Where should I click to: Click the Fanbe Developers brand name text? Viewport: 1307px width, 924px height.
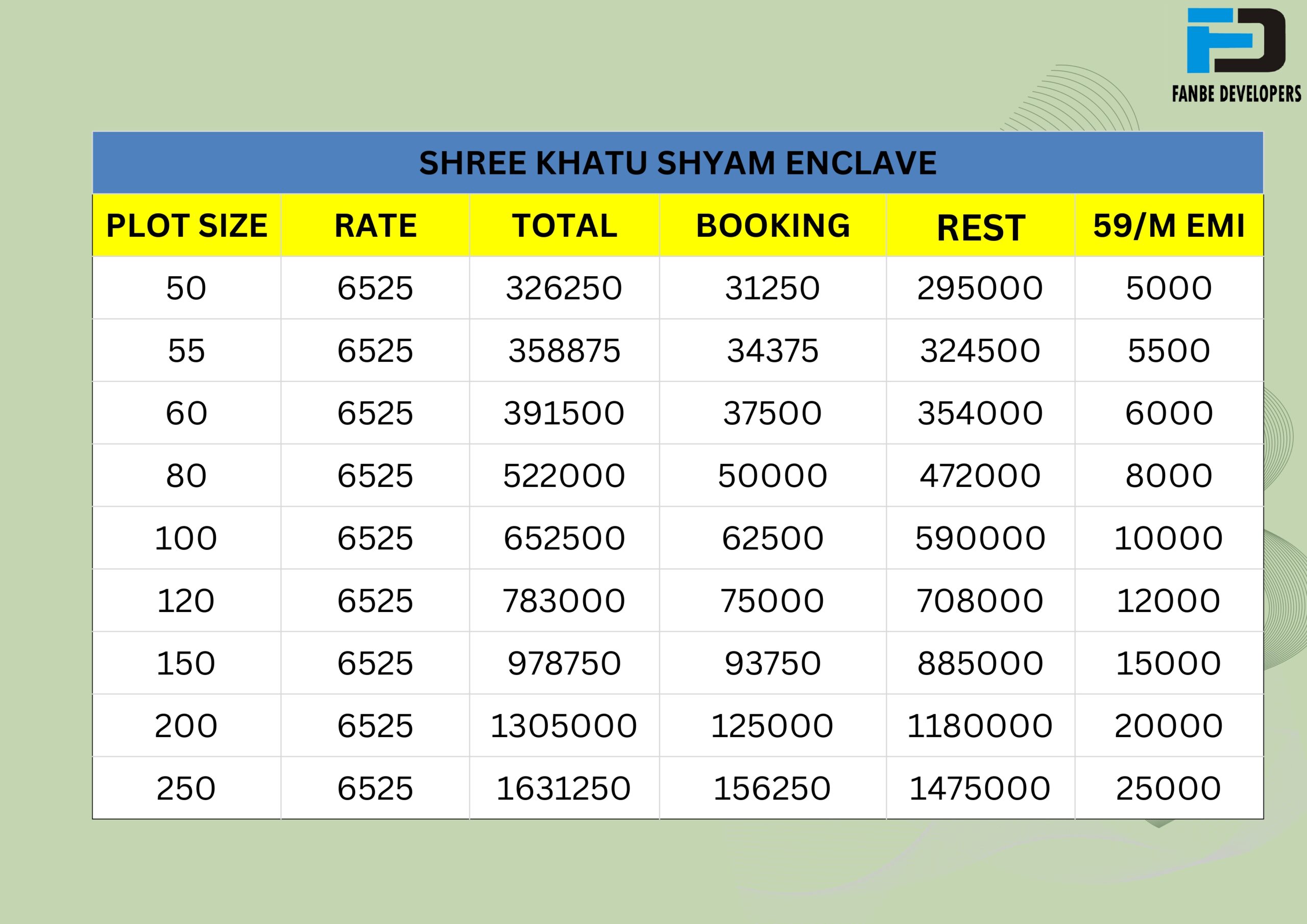pos(1237,93)
